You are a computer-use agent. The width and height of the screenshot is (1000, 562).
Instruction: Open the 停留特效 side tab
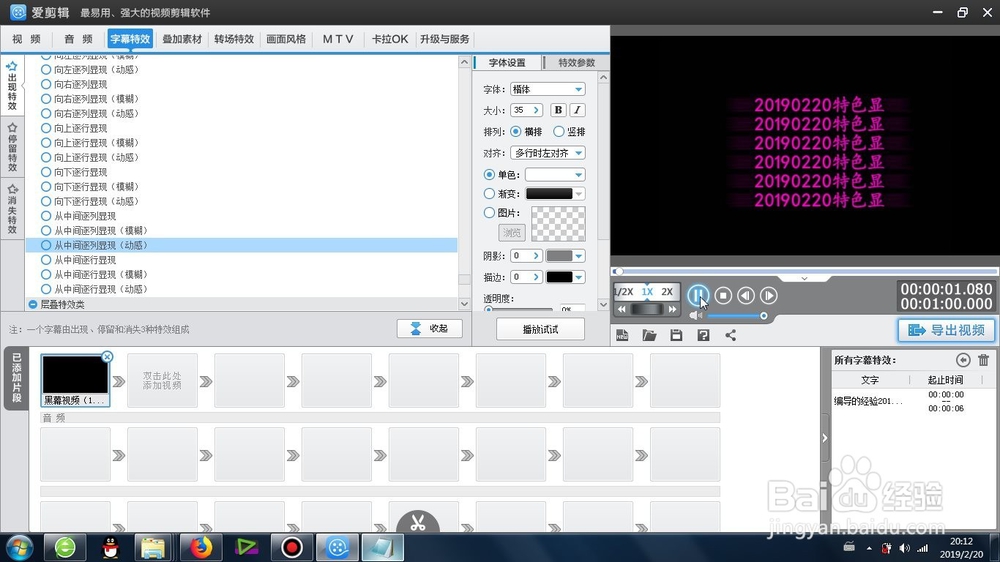pos(12,147)
